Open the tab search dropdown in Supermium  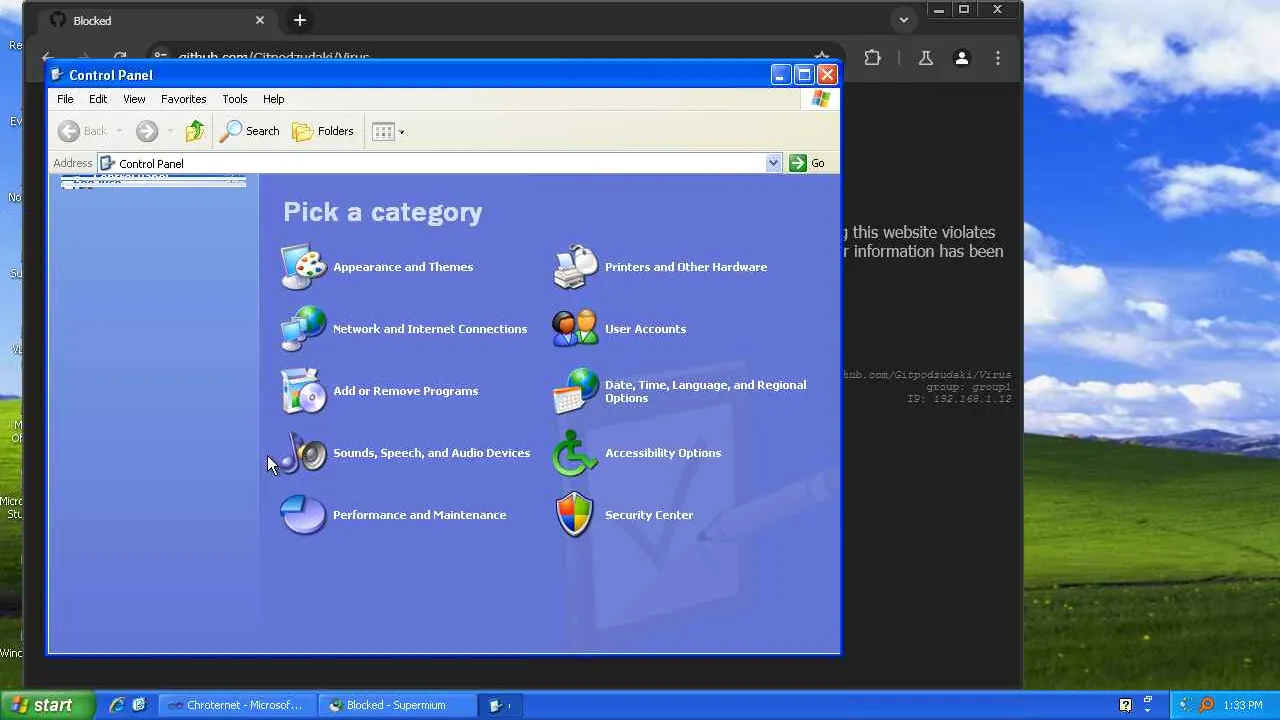click(904, 20)
